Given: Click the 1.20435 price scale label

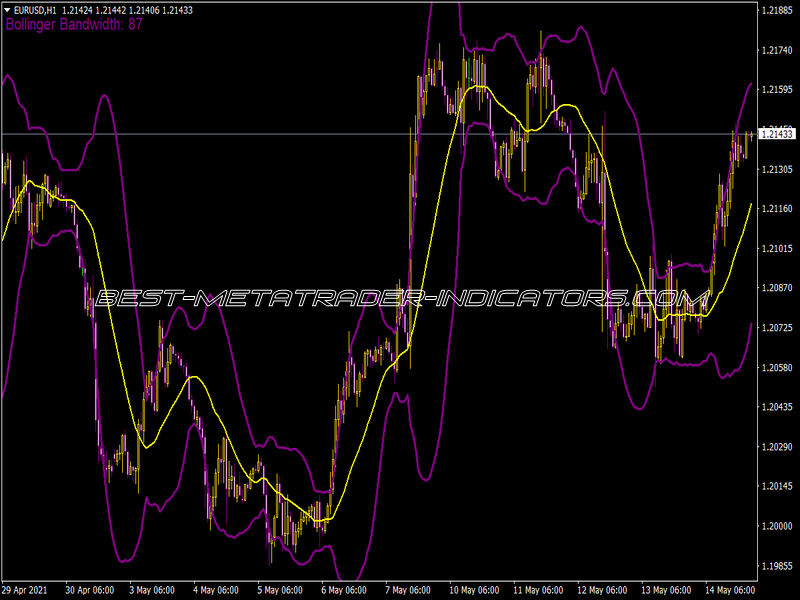Looking at the screenshot, I should point(777,407).
